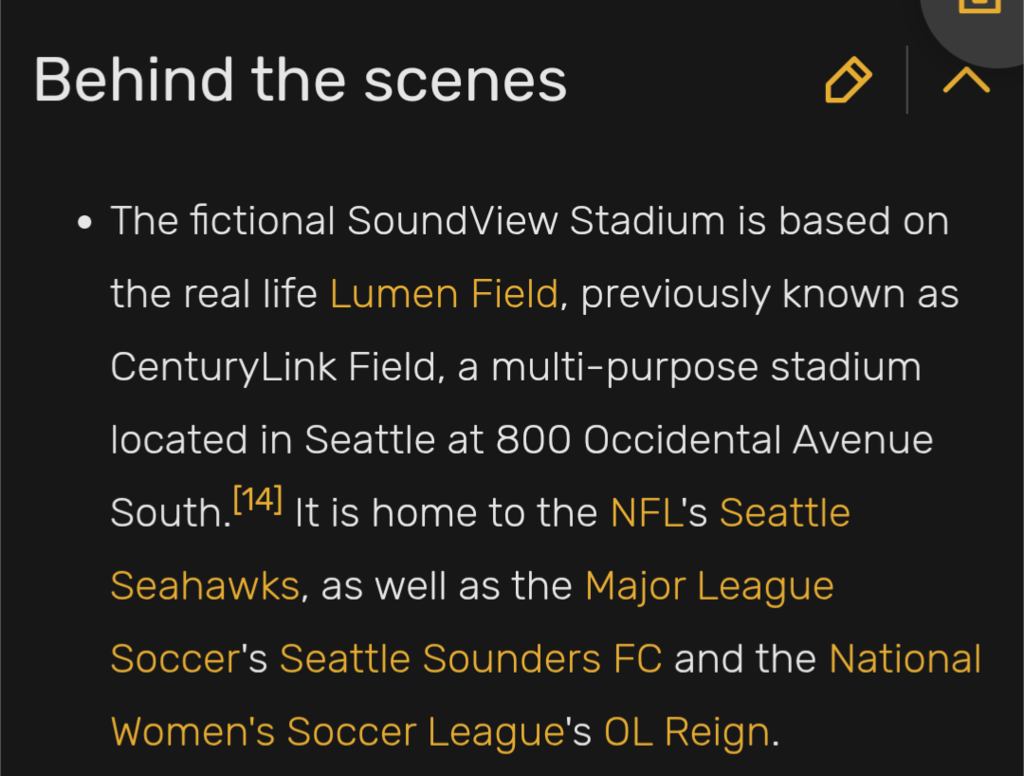Select the National link word

click(905, 658)
